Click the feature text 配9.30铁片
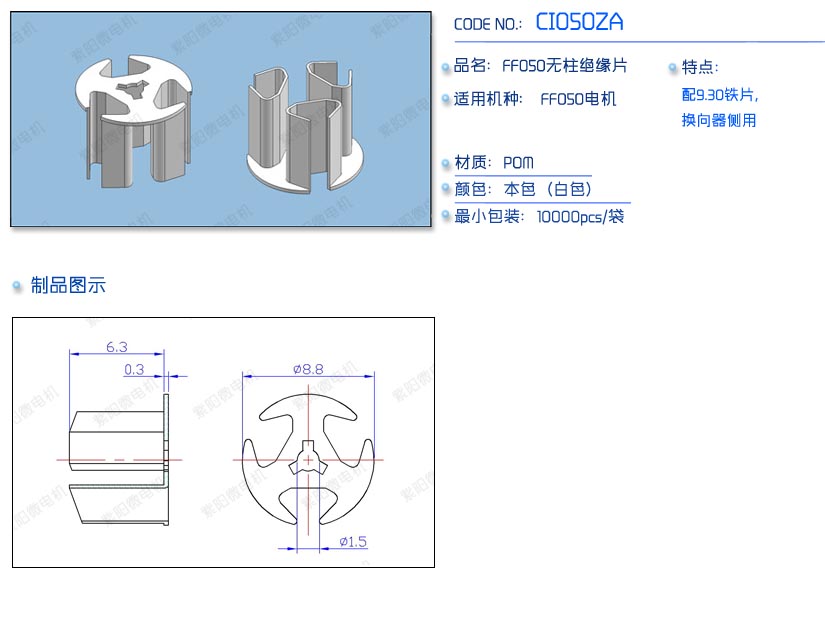The height and width of the screenshot is (617, 825). pos(720,95)
